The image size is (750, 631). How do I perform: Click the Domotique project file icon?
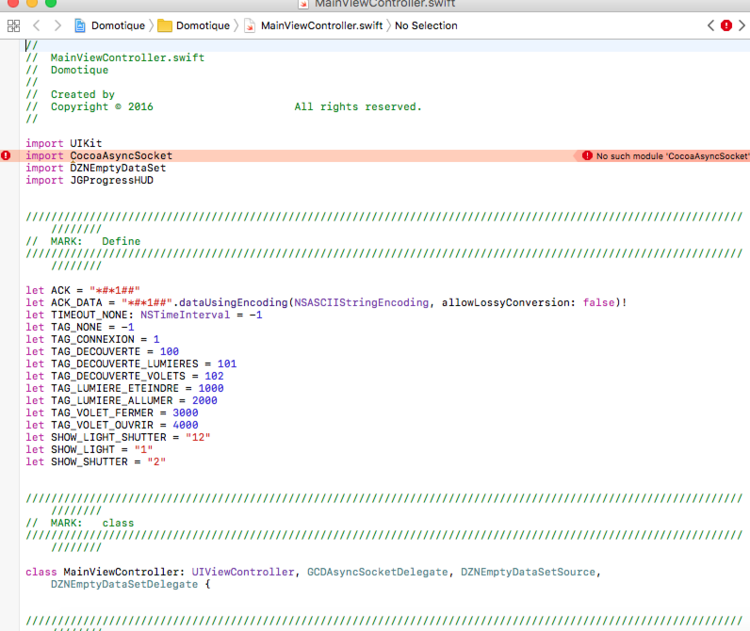pyautogui.click(x=80, y=25)
